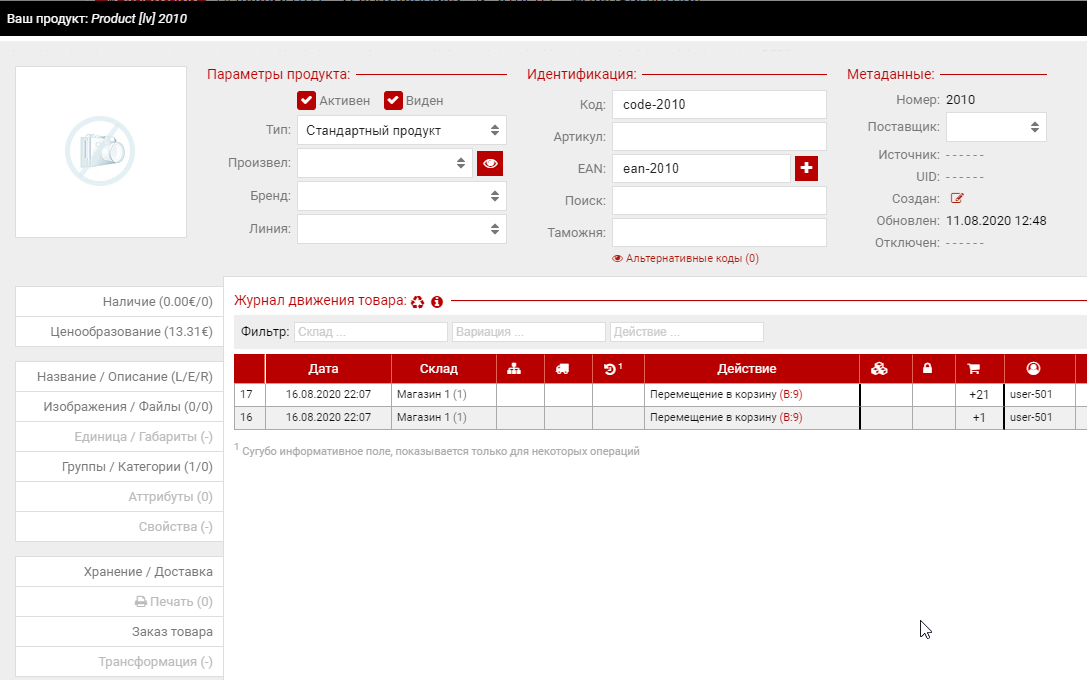Click the red eye icon beside Произвел
This screenshot has width=1087, height=680.
pyautogui.click(x=490, y=163)
